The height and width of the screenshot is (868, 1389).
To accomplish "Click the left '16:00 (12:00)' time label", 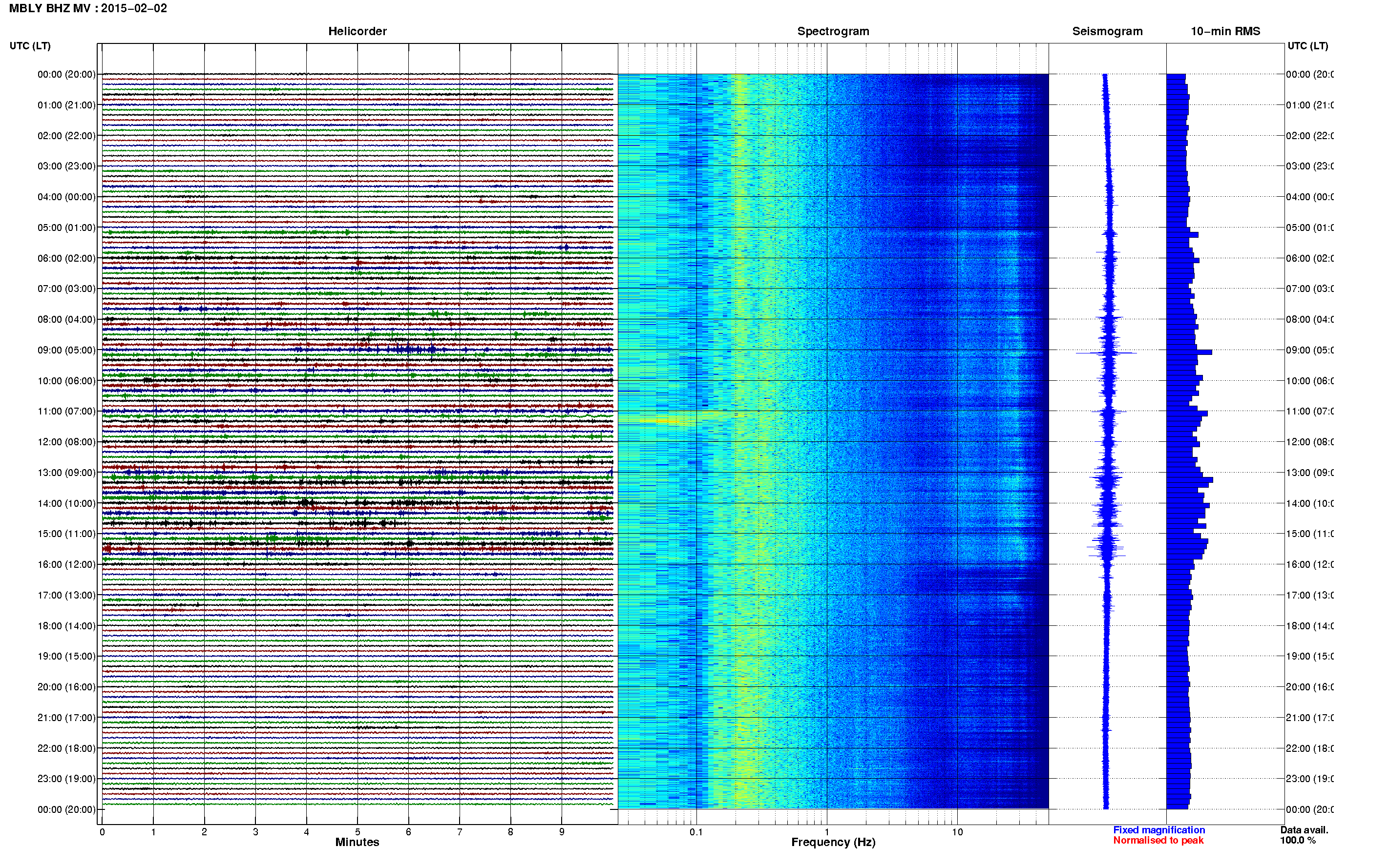I will coord(66,564).
